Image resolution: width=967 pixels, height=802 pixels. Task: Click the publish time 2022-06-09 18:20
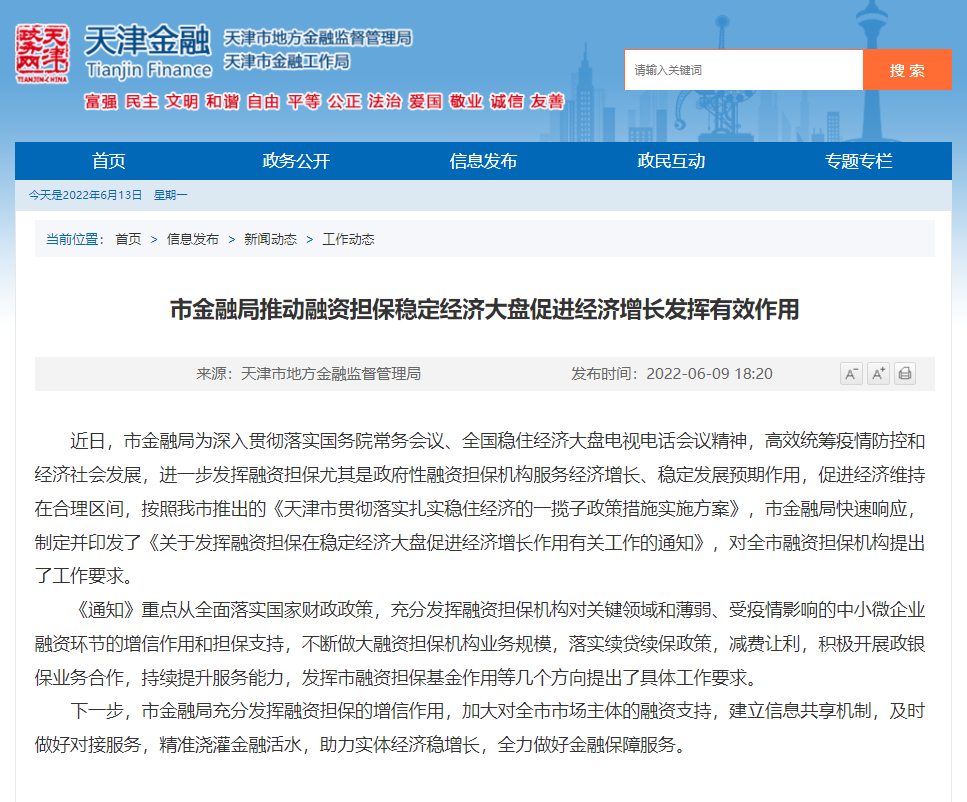tap(709, 374)
